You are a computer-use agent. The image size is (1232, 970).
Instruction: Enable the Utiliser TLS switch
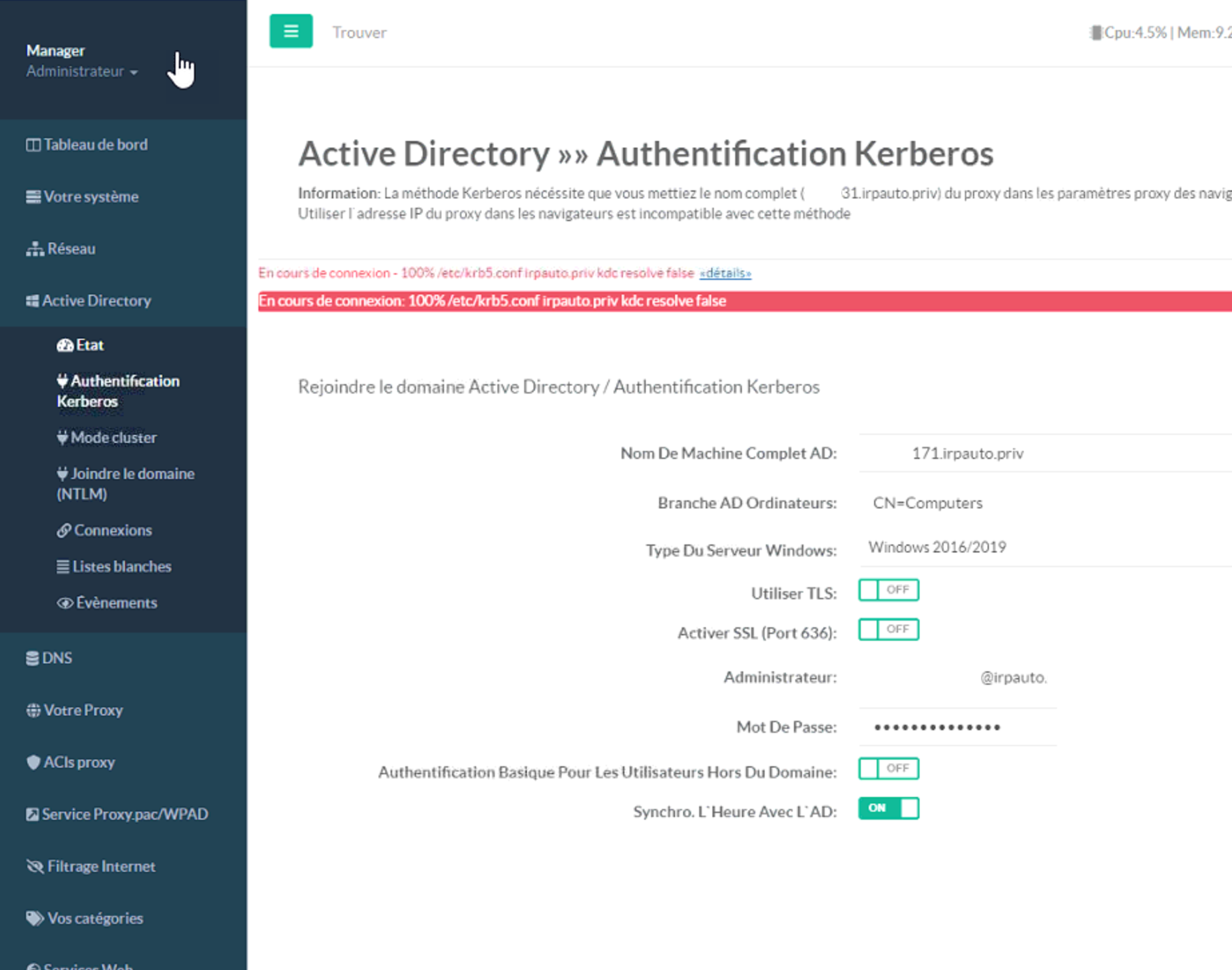click(888, 590)
